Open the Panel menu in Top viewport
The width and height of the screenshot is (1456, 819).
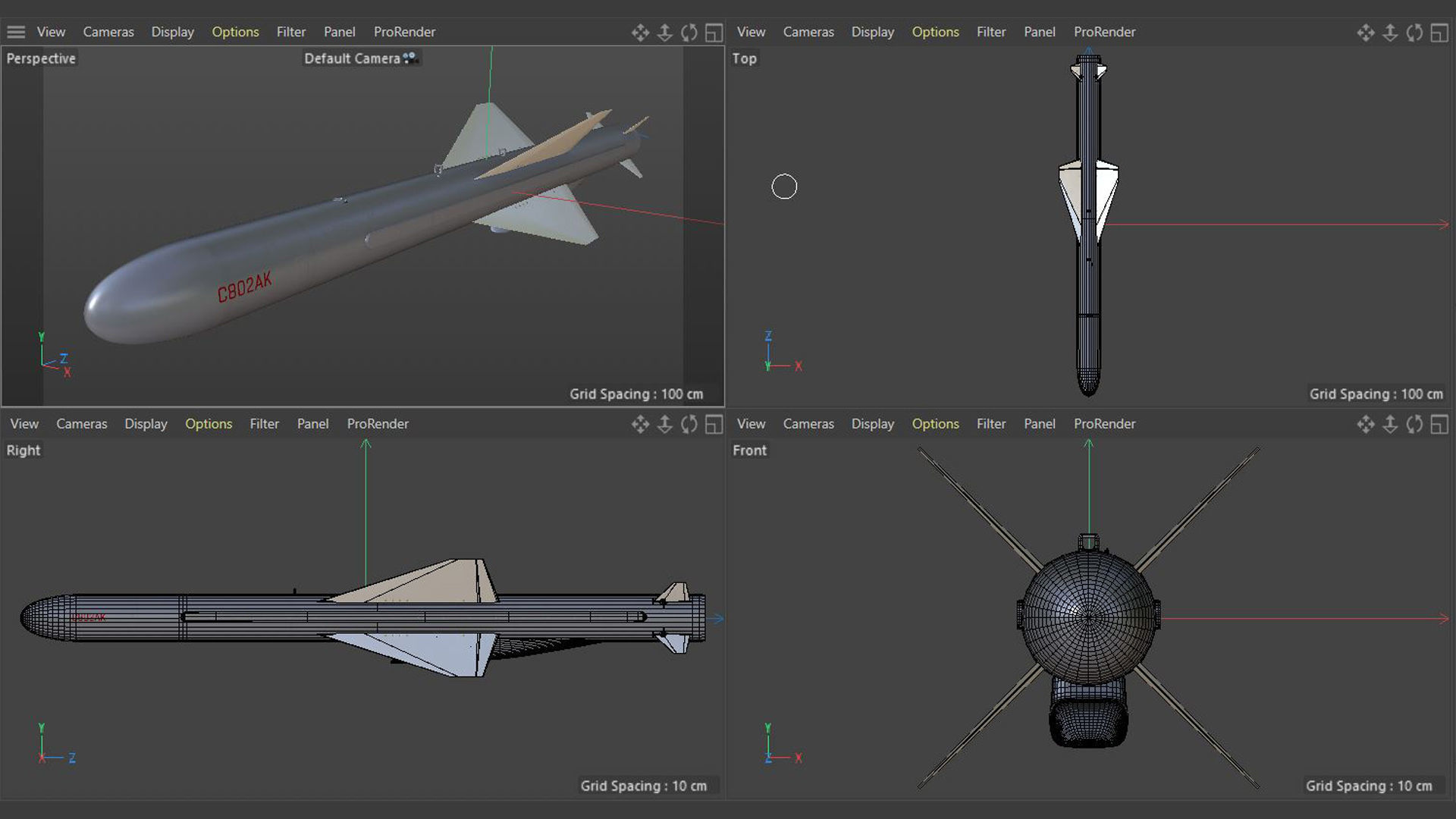click(1039, 32)
